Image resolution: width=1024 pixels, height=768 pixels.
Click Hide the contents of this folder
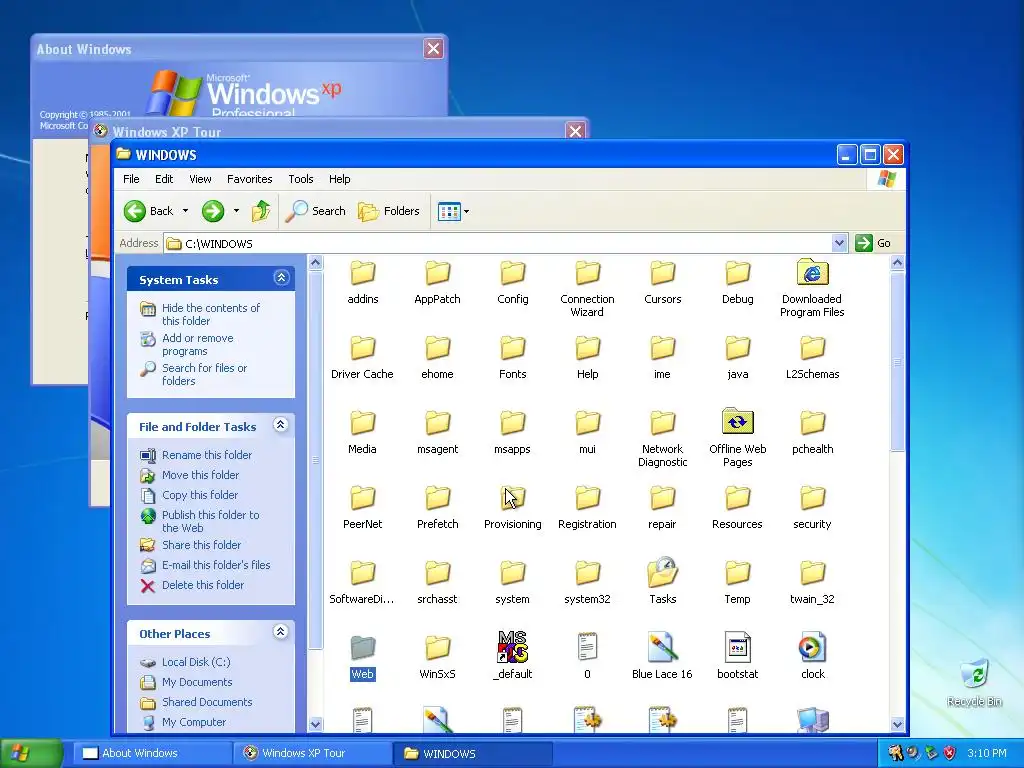tap(210, 314)
